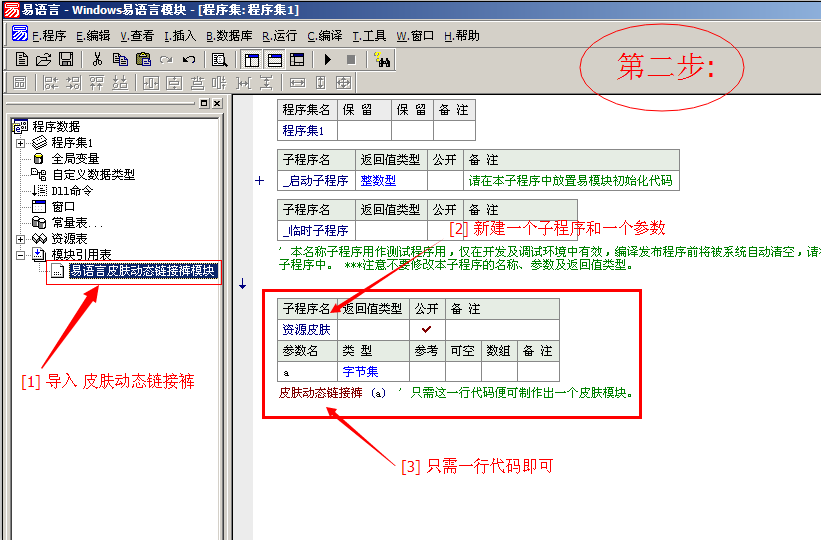
Task: Toggle 可空 cell for parameter a
Action: [463, 372]
